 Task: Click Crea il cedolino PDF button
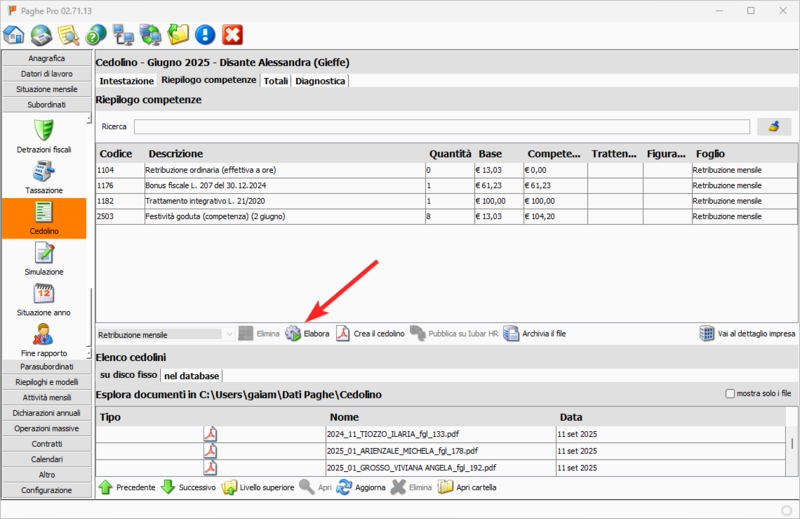coord(370,334)
